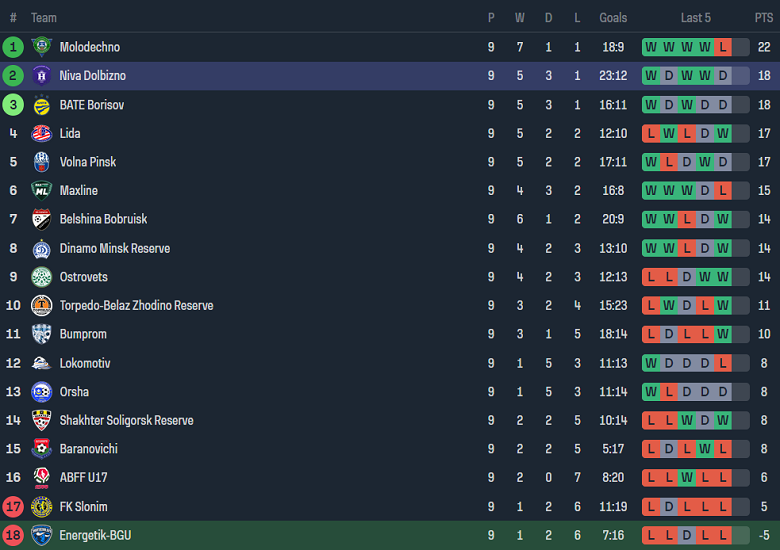
Task: Click the FK Slonim club badge
Action: pyautogui.click(x=41, y=507)
